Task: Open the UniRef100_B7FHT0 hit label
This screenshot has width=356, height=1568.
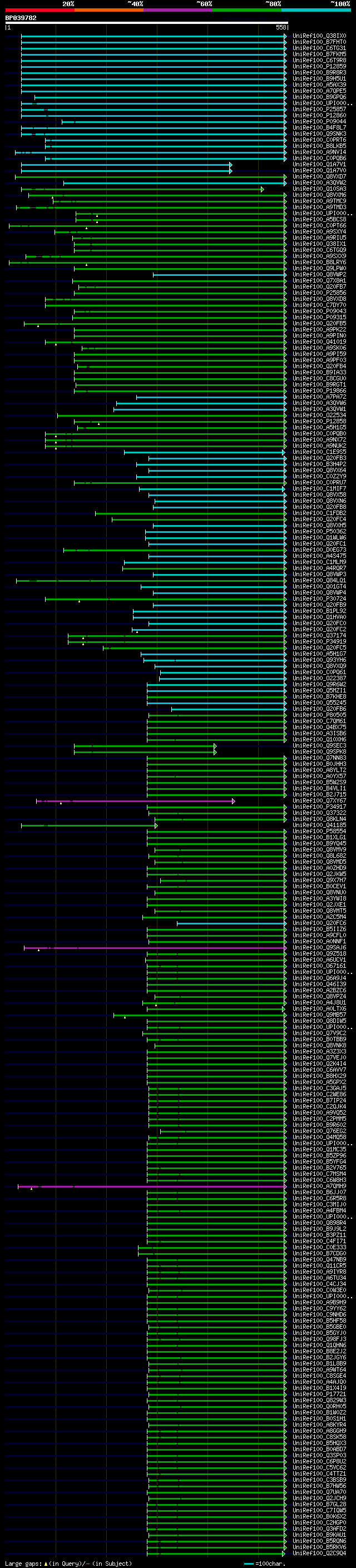Action: click(319, 42)
